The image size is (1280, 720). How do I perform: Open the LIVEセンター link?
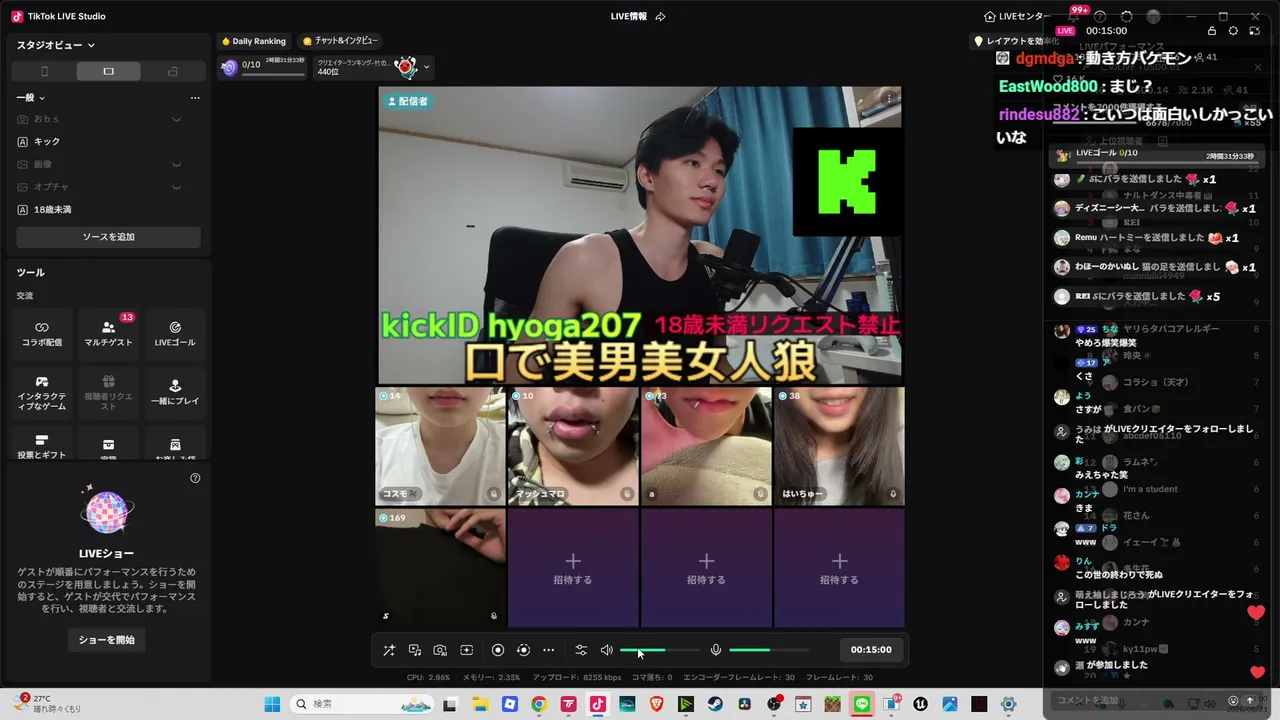[1017, 16]
